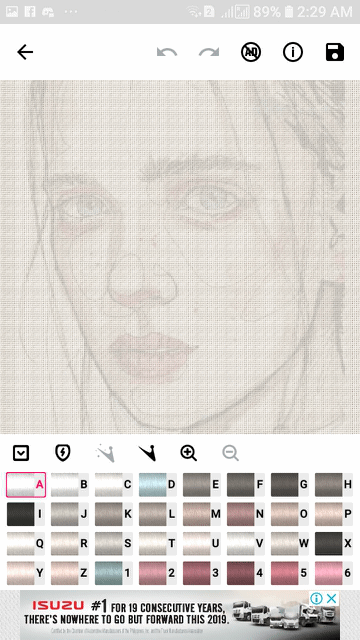Pick light pink thread number 6

[x=334, y=573]
